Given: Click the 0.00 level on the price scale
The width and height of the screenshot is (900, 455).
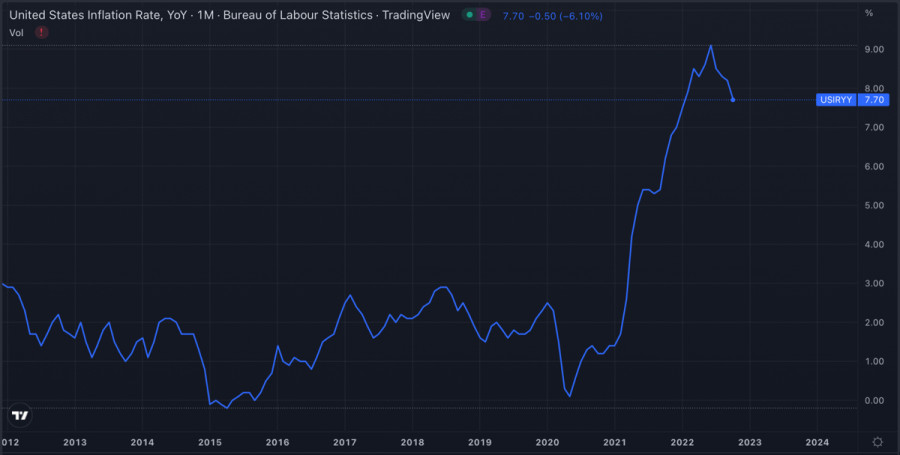Looking at the screenshot, I should (x=873, y=401).
